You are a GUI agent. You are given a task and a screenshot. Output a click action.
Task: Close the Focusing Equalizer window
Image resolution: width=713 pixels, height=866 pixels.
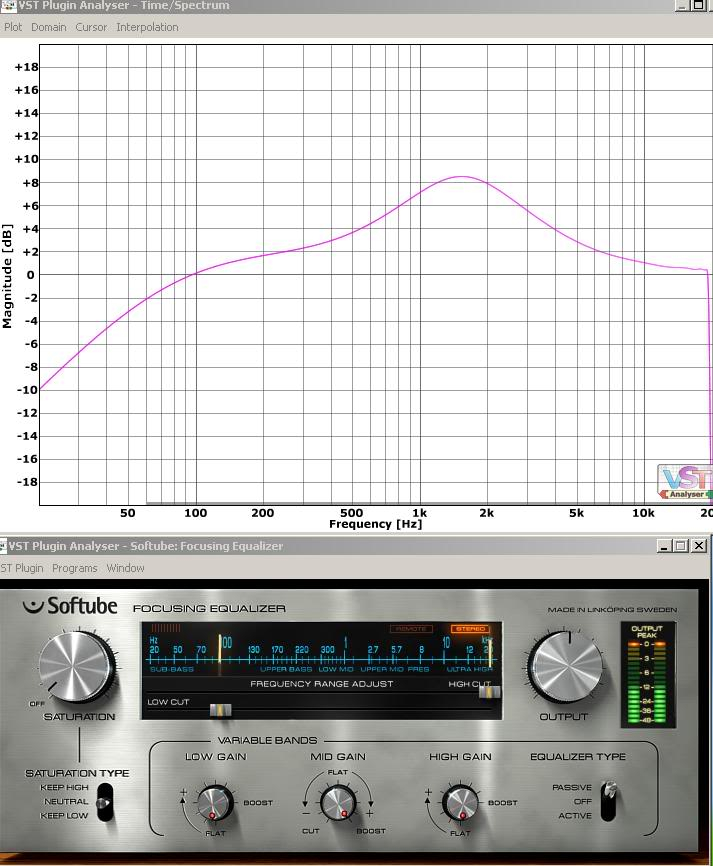(699, 546)
